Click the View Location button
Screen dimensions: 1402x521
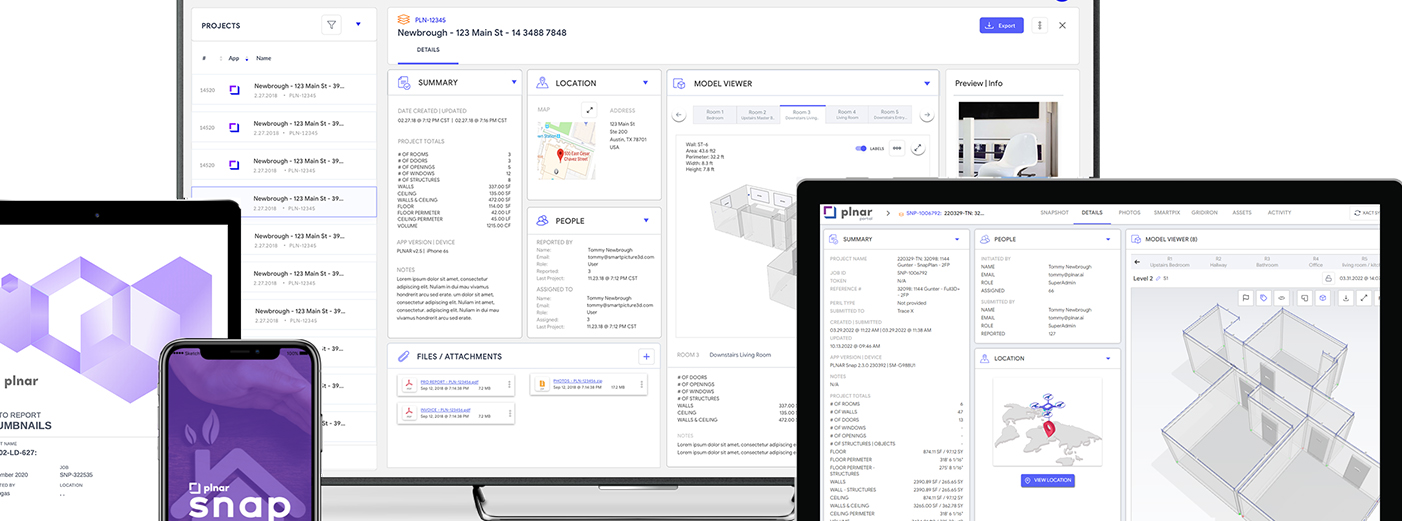(x=1048, y=481)
